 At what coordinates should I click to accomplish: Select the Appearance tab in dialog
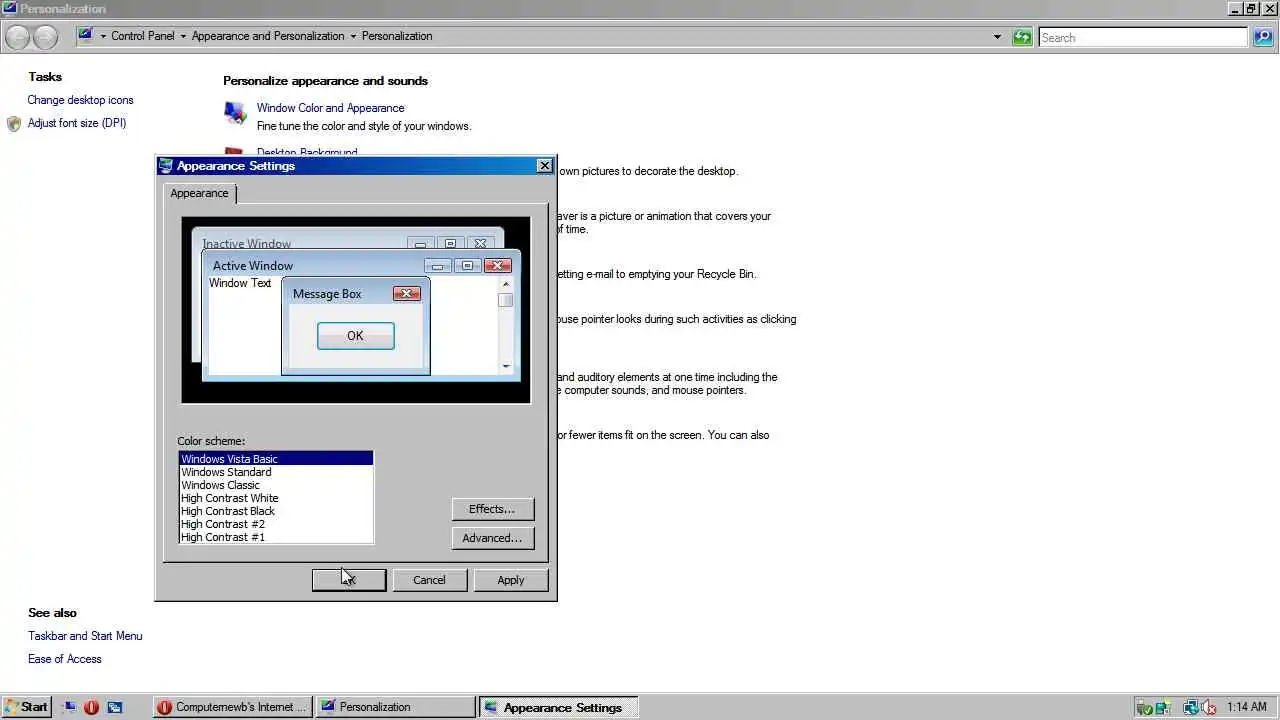coord(199,193)
